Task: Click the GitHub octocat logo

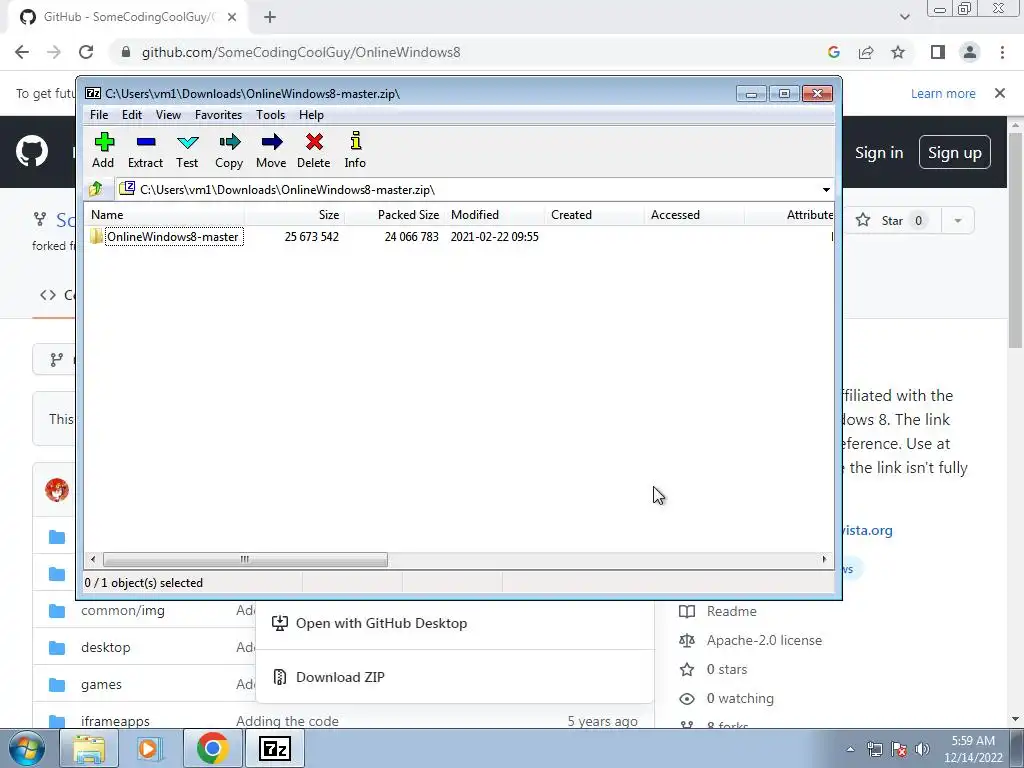Action: 32,152
